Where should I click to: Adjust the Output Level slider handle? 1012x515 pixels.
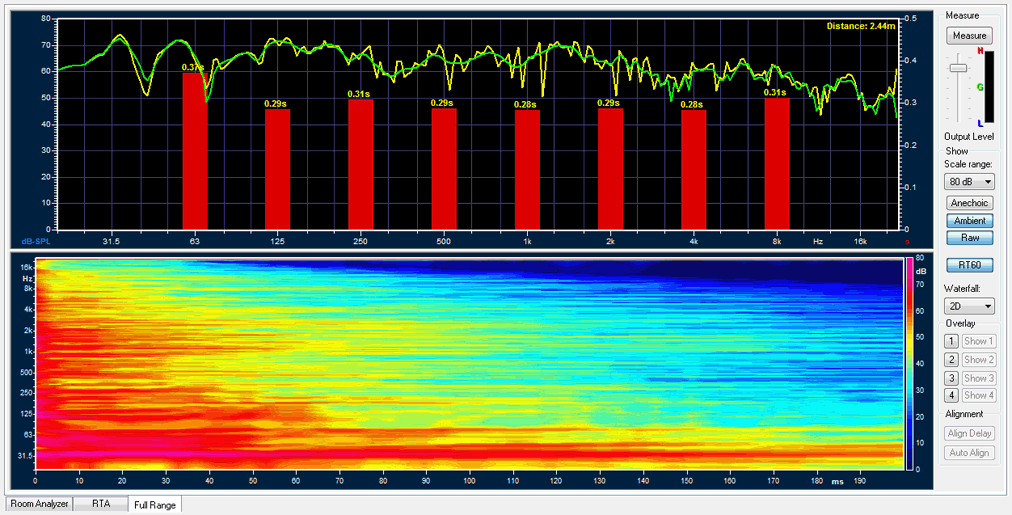point(958,68)
